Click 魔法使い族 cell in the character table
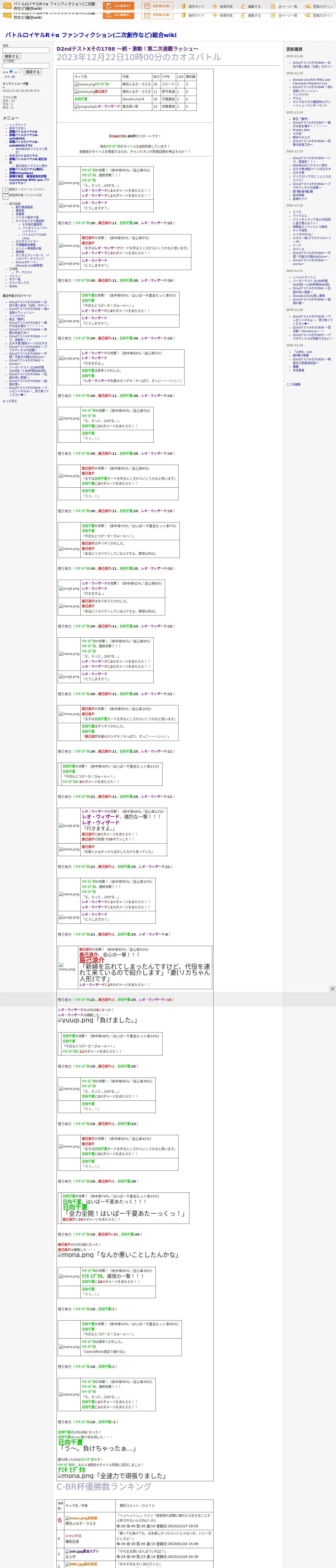Image resolution: width=336 pixels, height=1568 pixels. pyautogui.click(x=136, y=107)
